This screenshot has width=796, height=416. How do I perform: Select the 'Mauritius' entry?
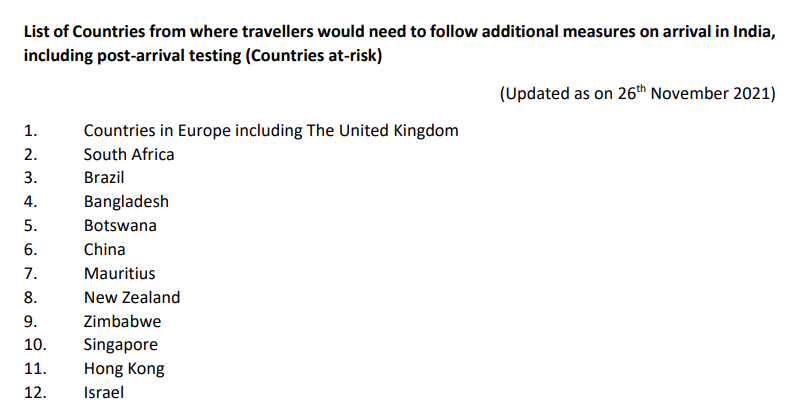[120, 274]
